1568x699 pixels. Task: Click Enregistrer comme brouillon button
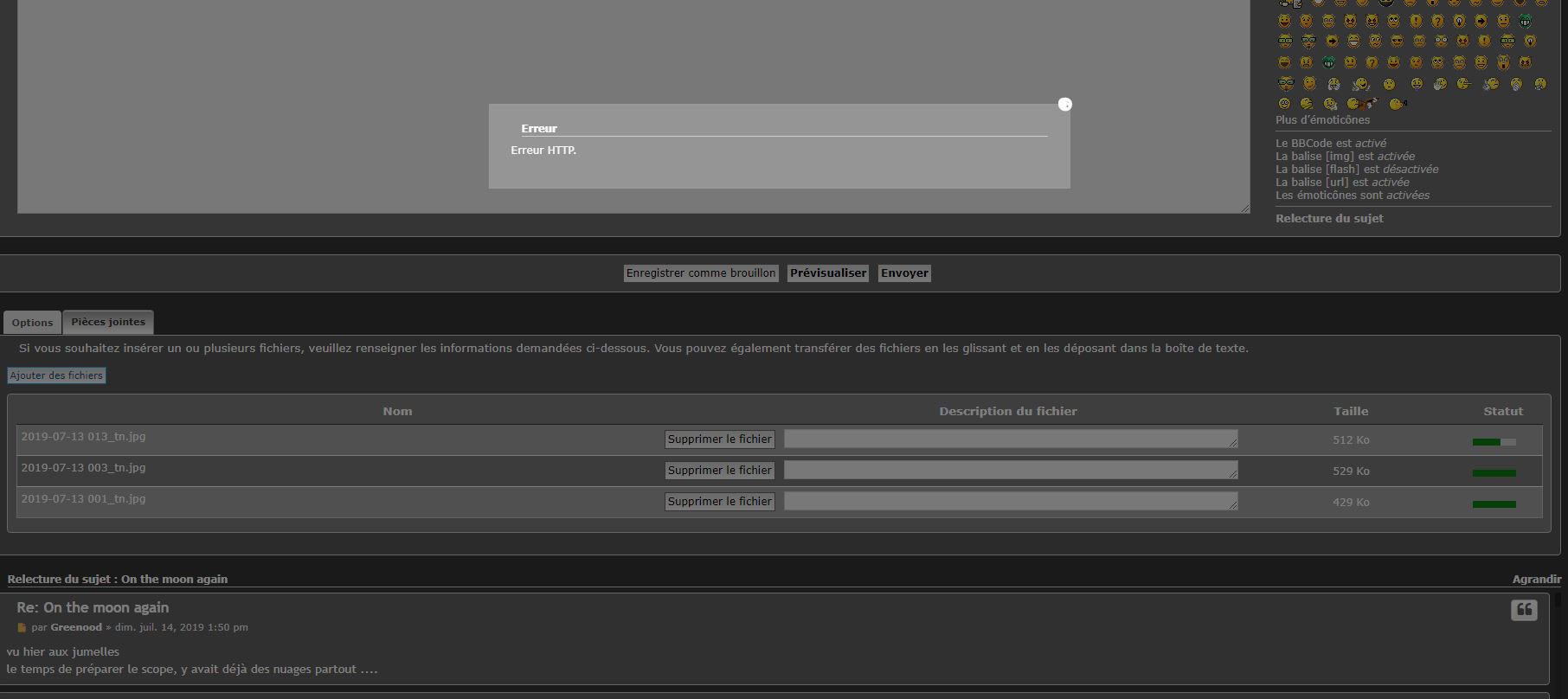[x=701, y=273]
